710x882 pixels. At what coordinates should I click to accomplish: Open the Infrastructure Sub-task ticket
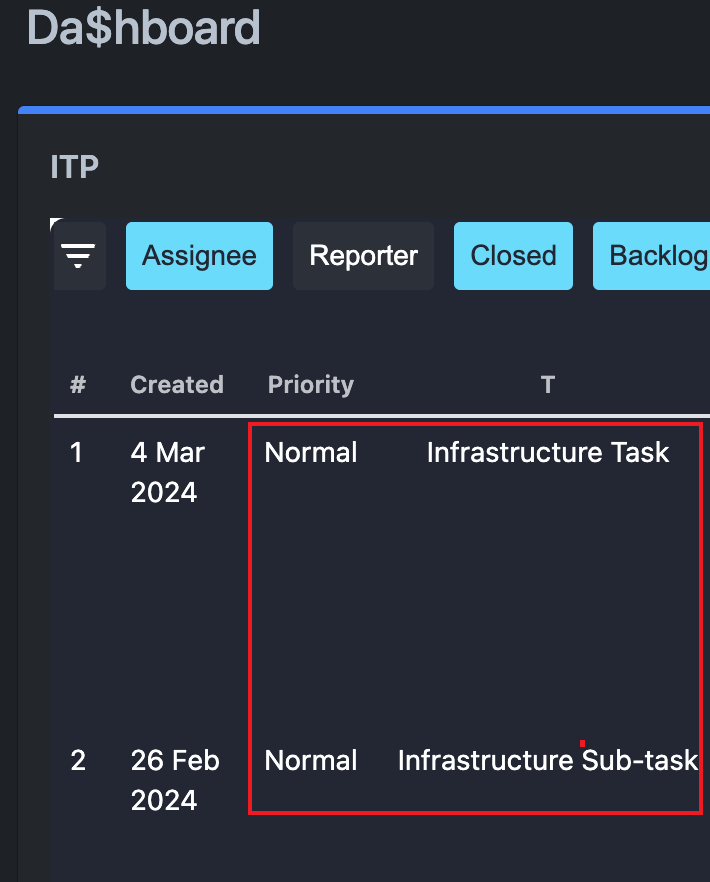[547, 761]
